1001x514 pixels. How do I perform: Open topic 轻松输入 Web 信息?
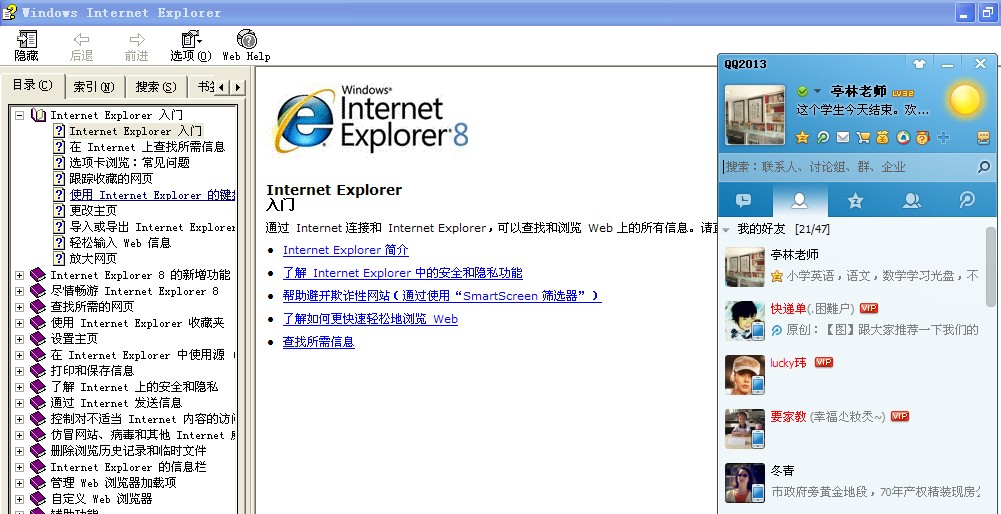[x=120, y=243]
